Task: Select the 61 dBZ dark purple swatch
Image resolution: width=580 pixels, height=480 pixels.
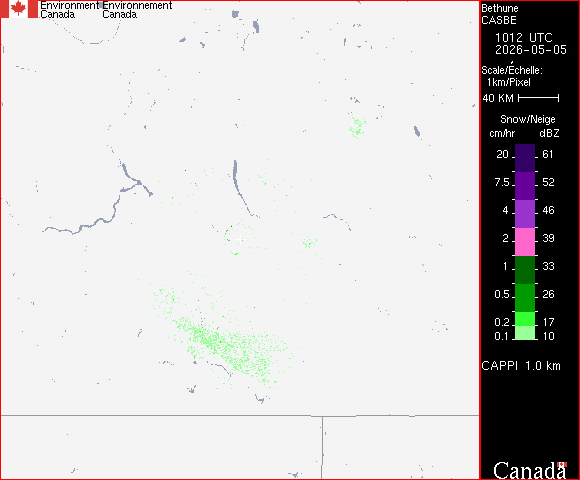Action: point(525,158)
